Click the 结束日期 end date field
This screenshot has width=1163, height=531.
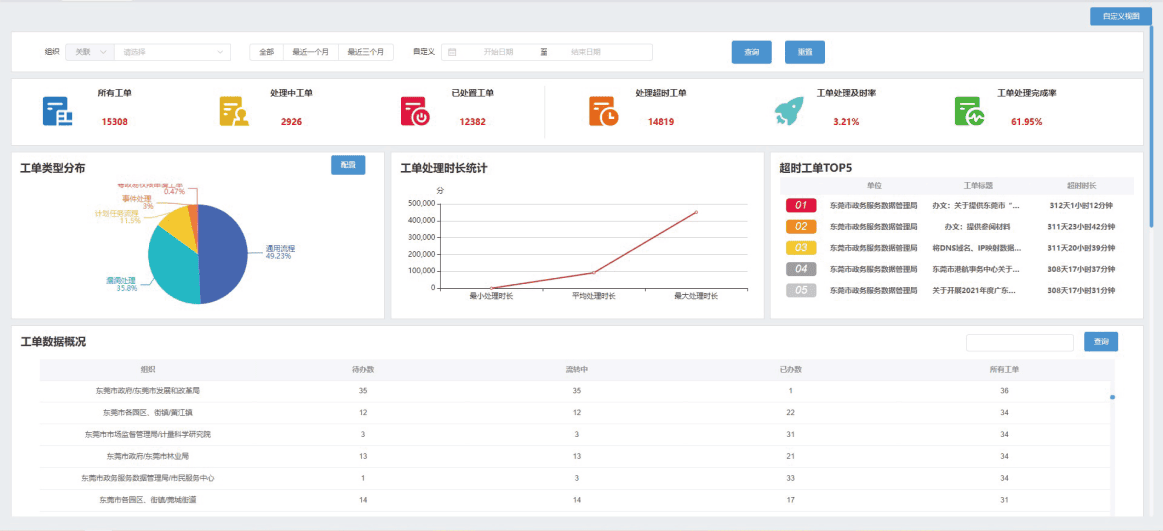coord(586,52)
